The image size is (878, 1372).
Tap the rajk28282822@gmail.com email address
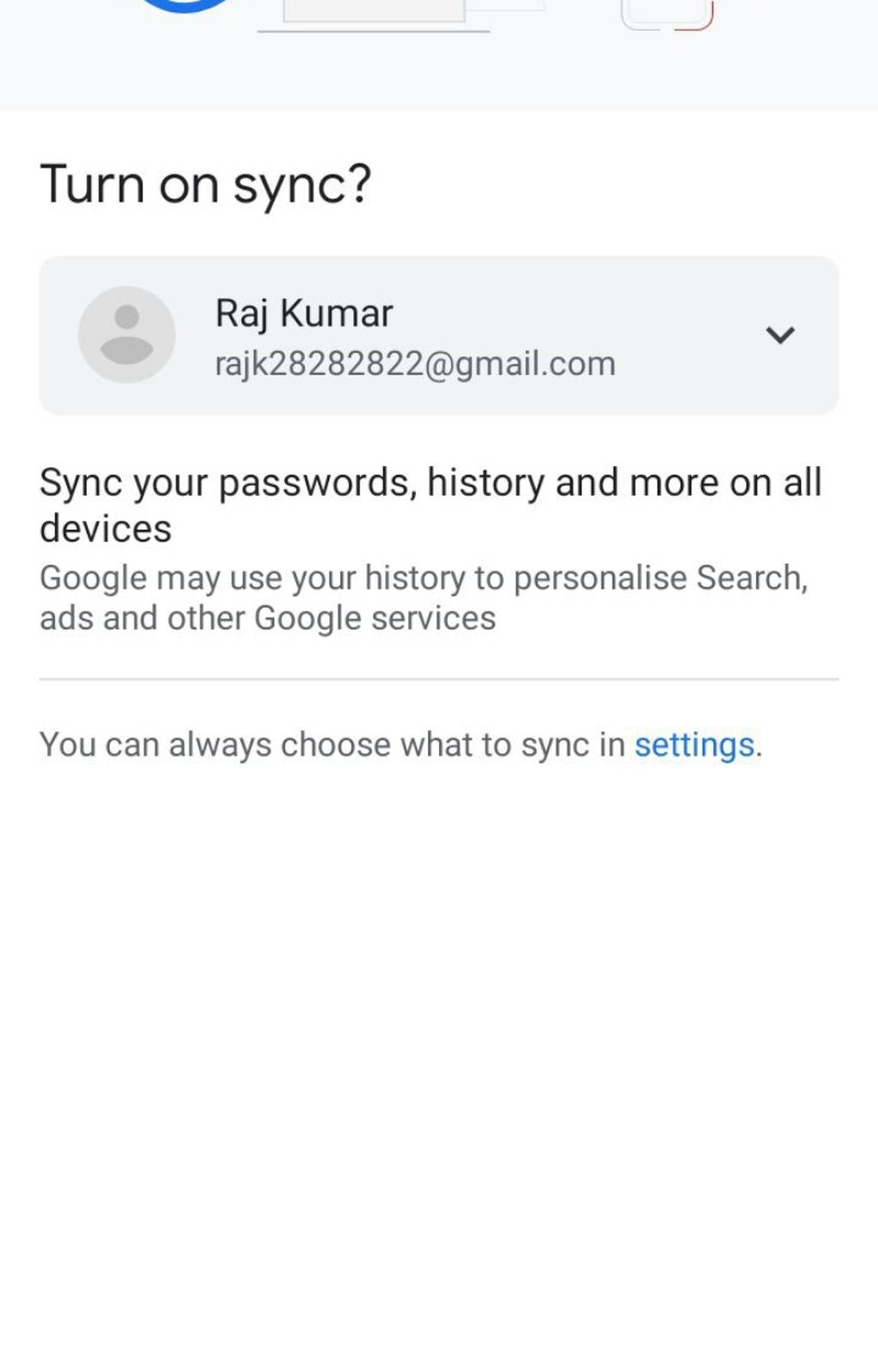pyautogui.click(x=415, y=364)
